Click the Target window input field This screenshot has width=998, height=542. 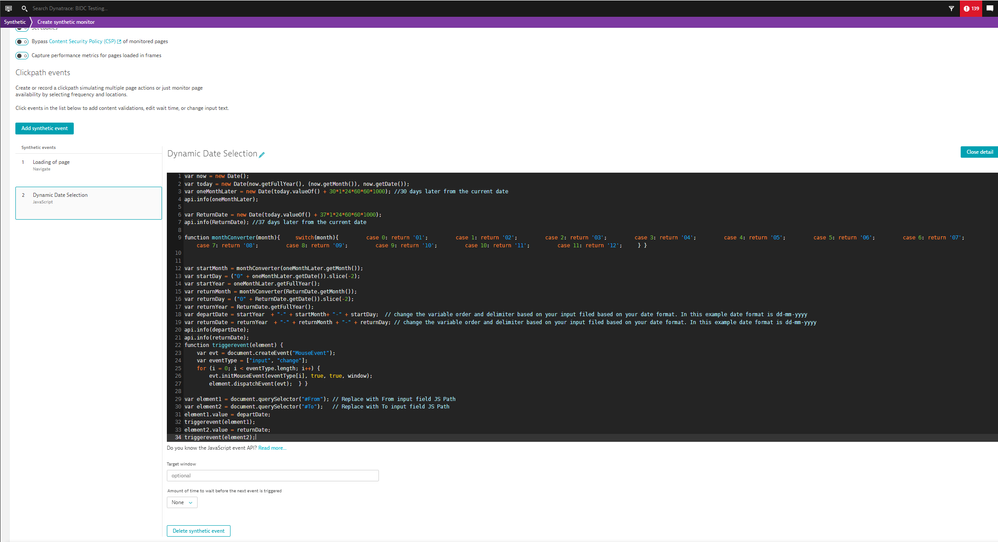[x=272, y=476]
